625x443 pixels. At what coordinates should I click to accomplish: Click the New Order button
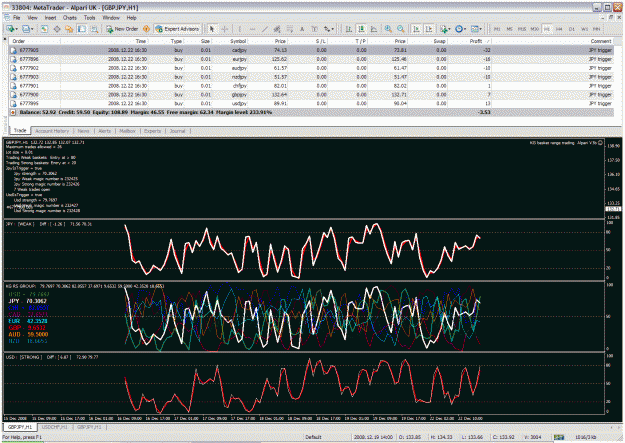point(122,29)
